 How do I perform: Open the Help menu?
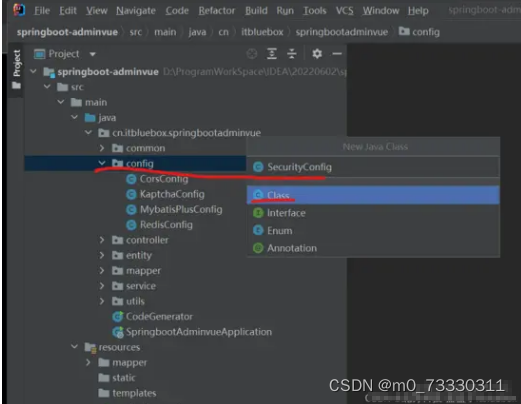pyautogui.click(x=418, y=11)
